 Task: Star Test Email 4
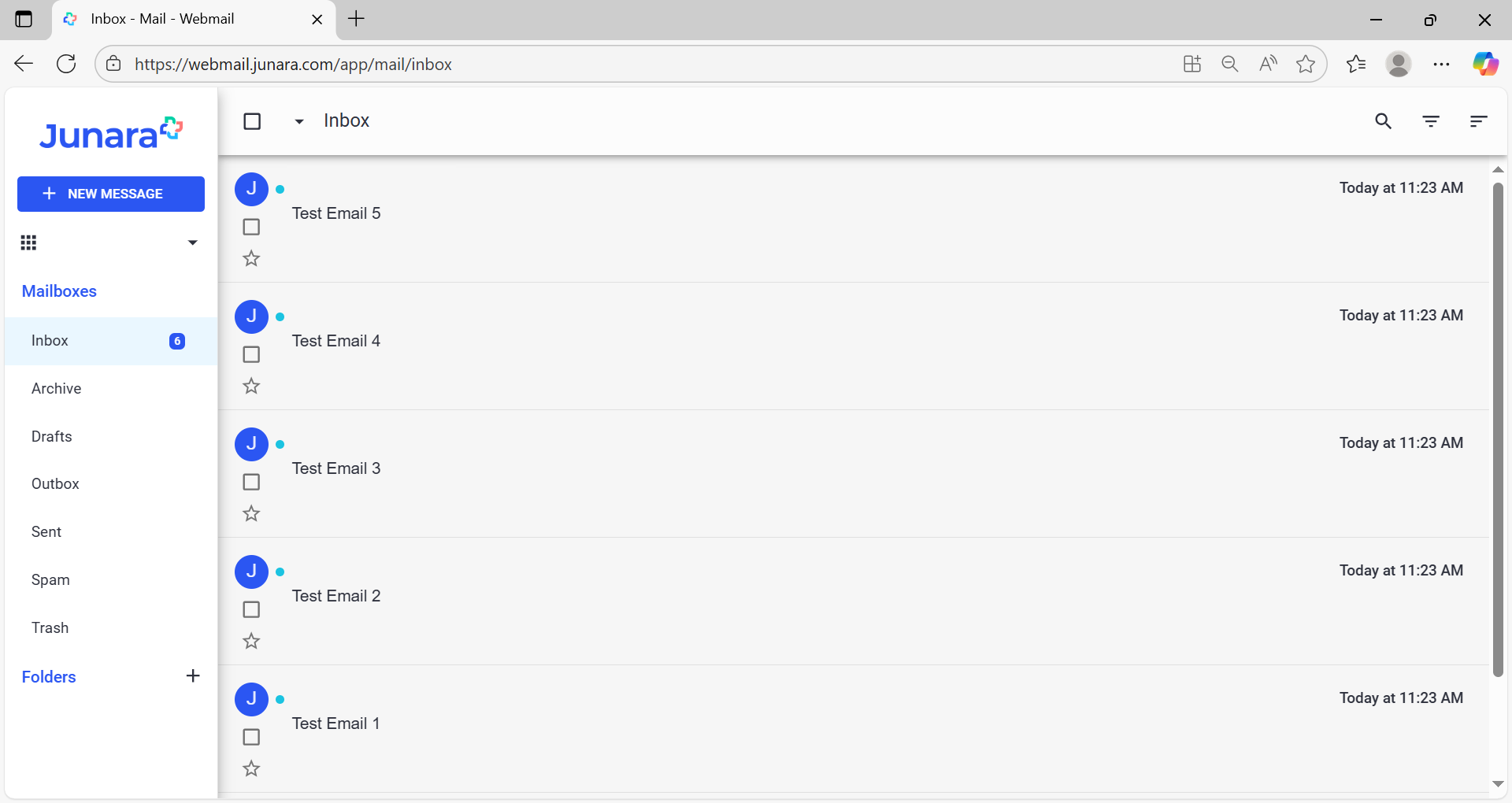tap(251, 386)
